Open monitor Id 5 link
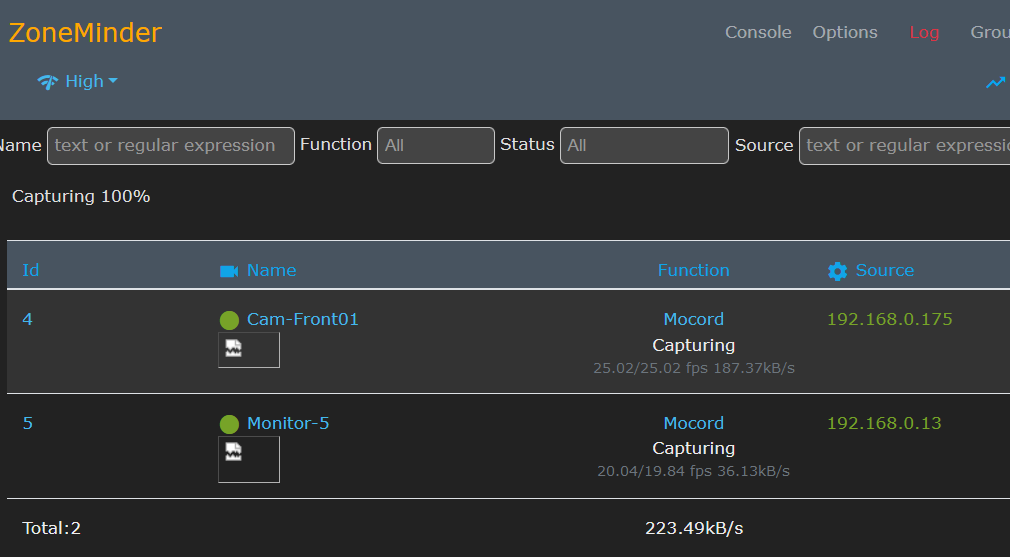 [28, 423]
